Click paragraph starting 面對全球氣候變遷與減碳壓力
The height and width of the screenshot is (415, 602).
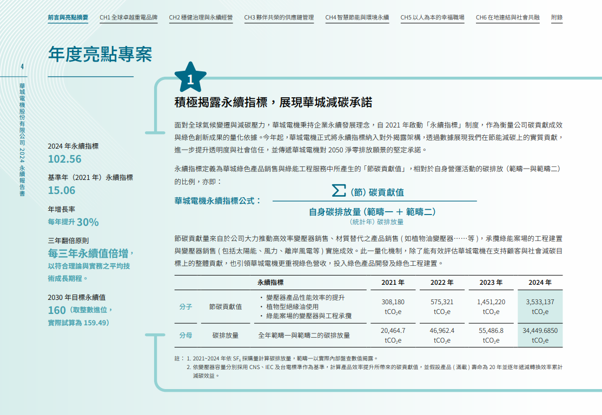click(x=369, y=137)
